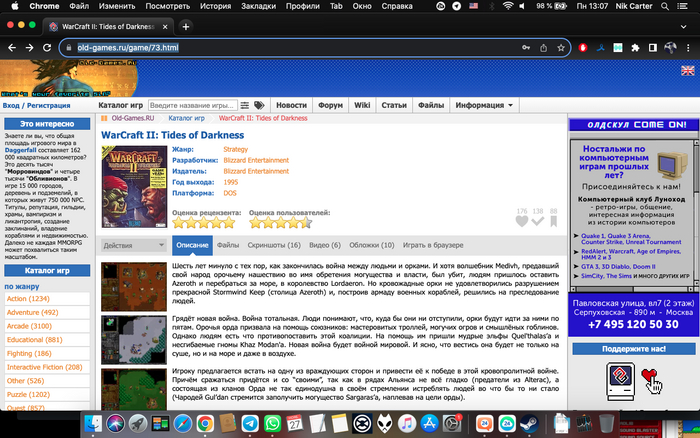Open the Old-Games.RU breadcrumb link

point(133,118)
